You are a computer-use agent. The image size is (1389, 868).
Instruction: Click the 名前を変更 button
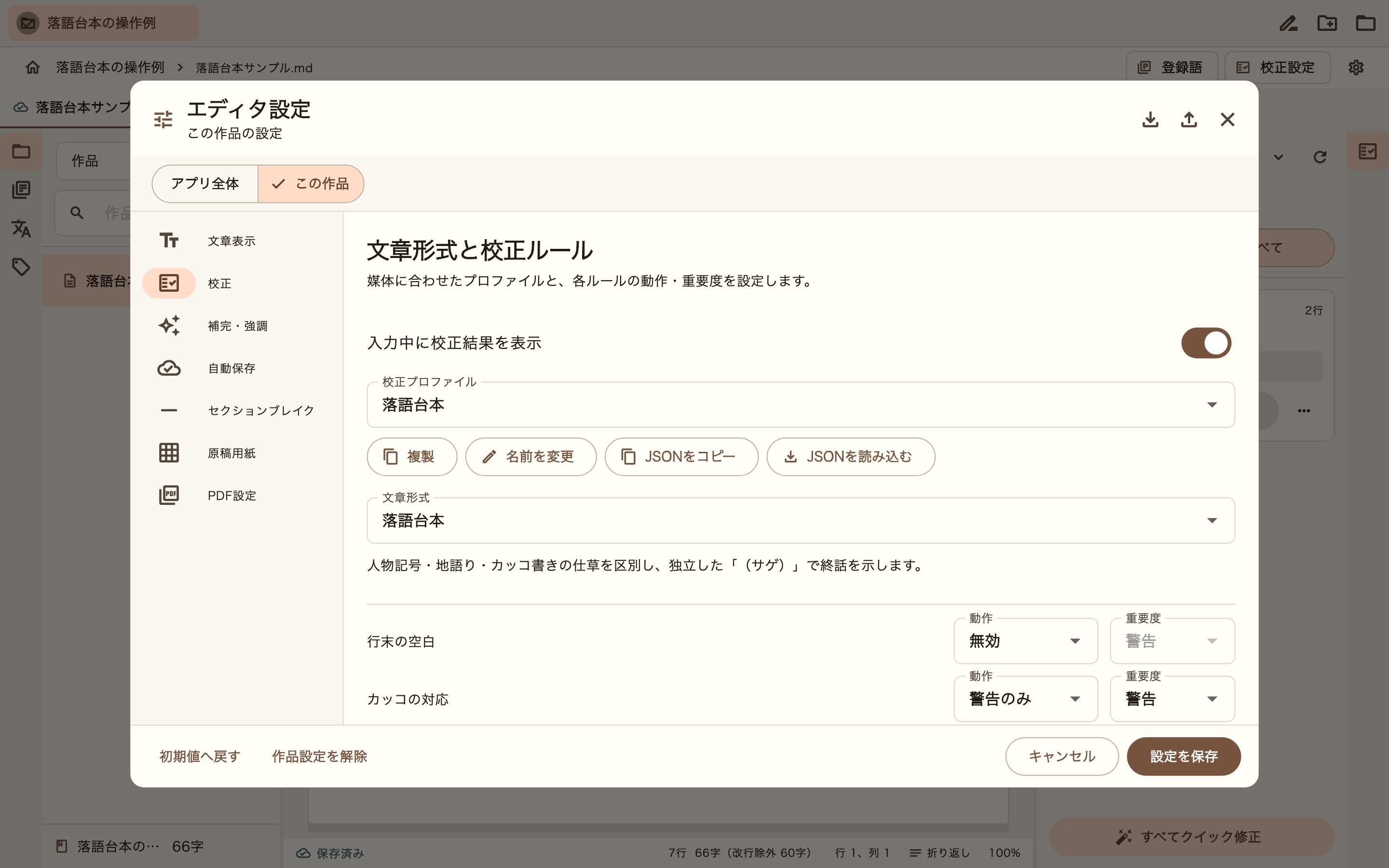[531, 456]
